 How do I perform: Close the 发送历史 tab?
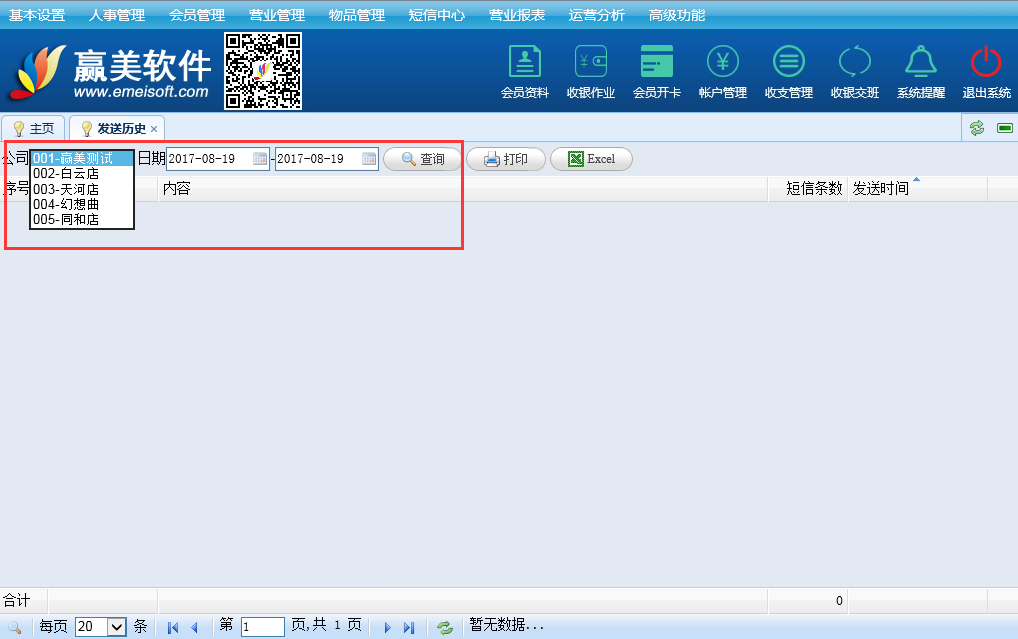[x=153, y=129]
